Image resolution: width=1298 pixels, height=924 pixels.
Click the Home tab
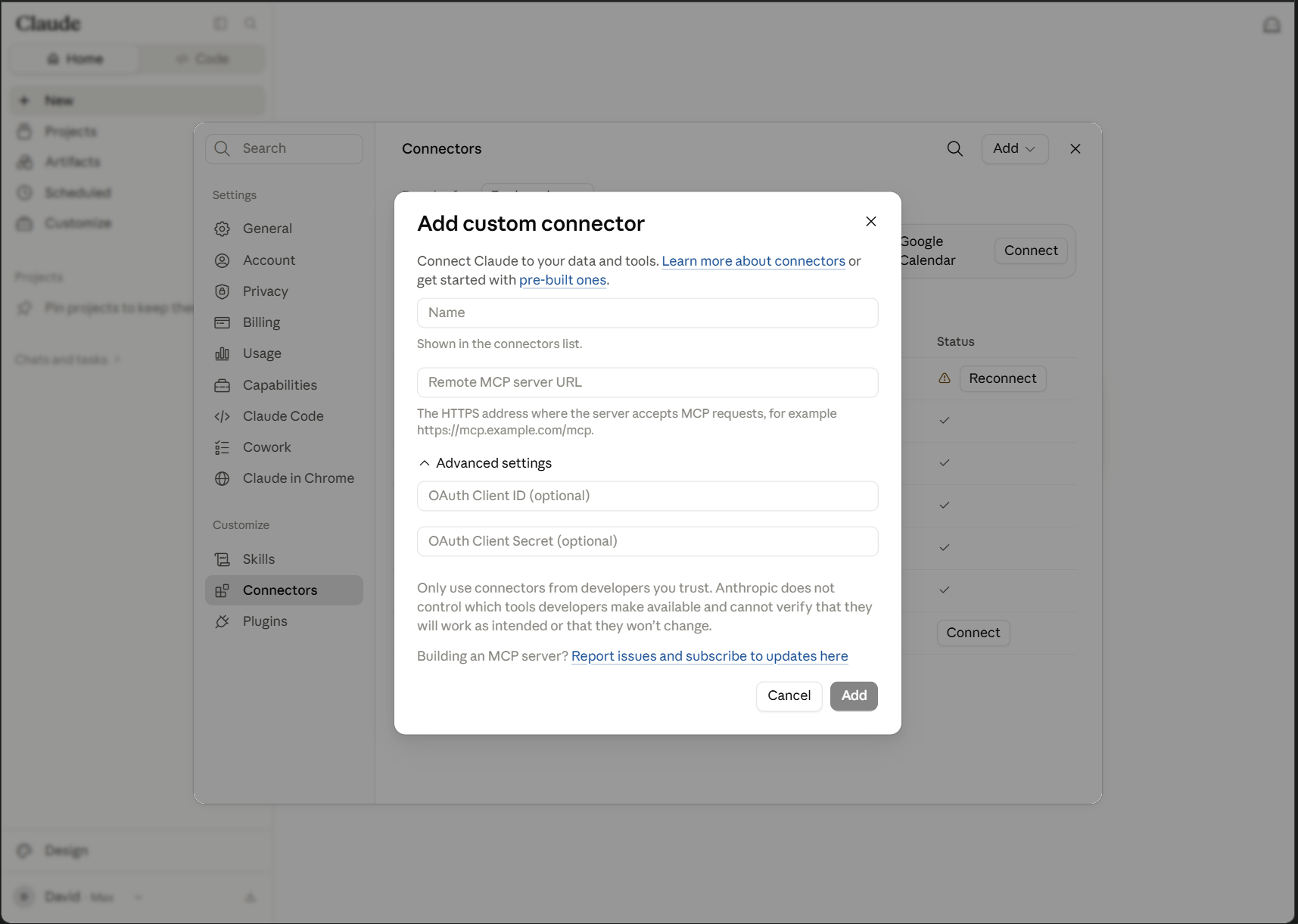pos(75,59)
